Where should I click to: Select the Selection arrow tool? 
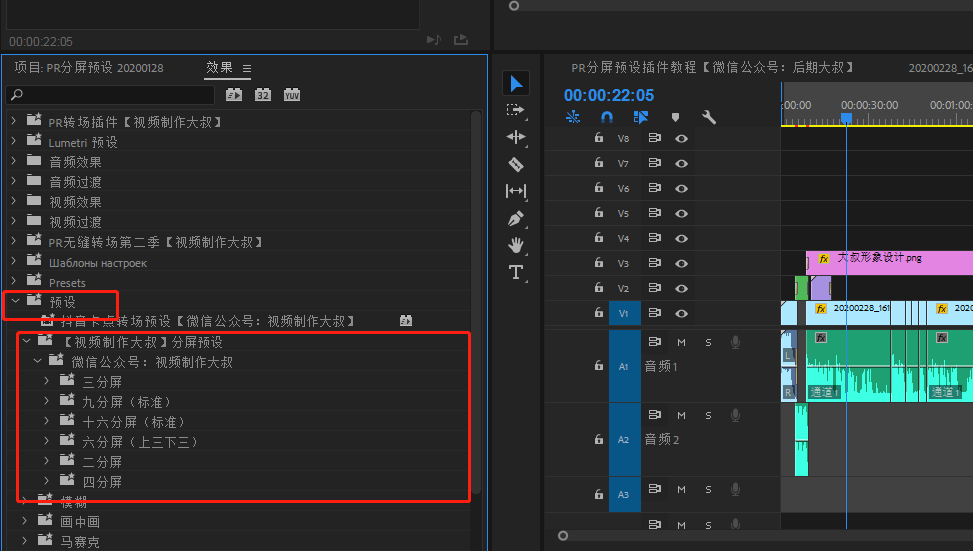point(516,83)
